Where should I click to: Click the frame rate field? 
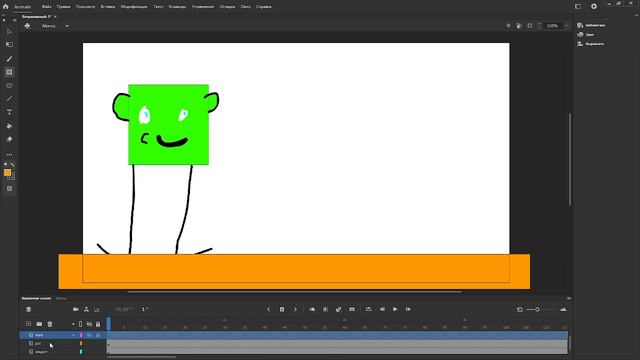pyautogui.click(x=124, y=309)
